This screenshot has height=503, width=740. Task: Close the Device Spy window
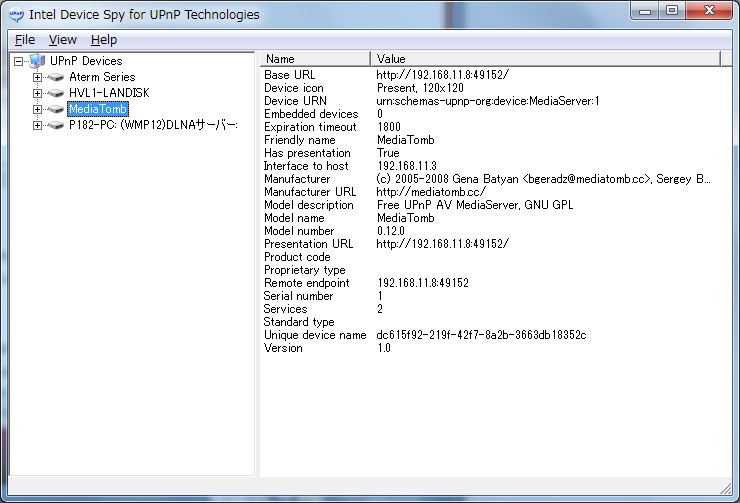709,11
